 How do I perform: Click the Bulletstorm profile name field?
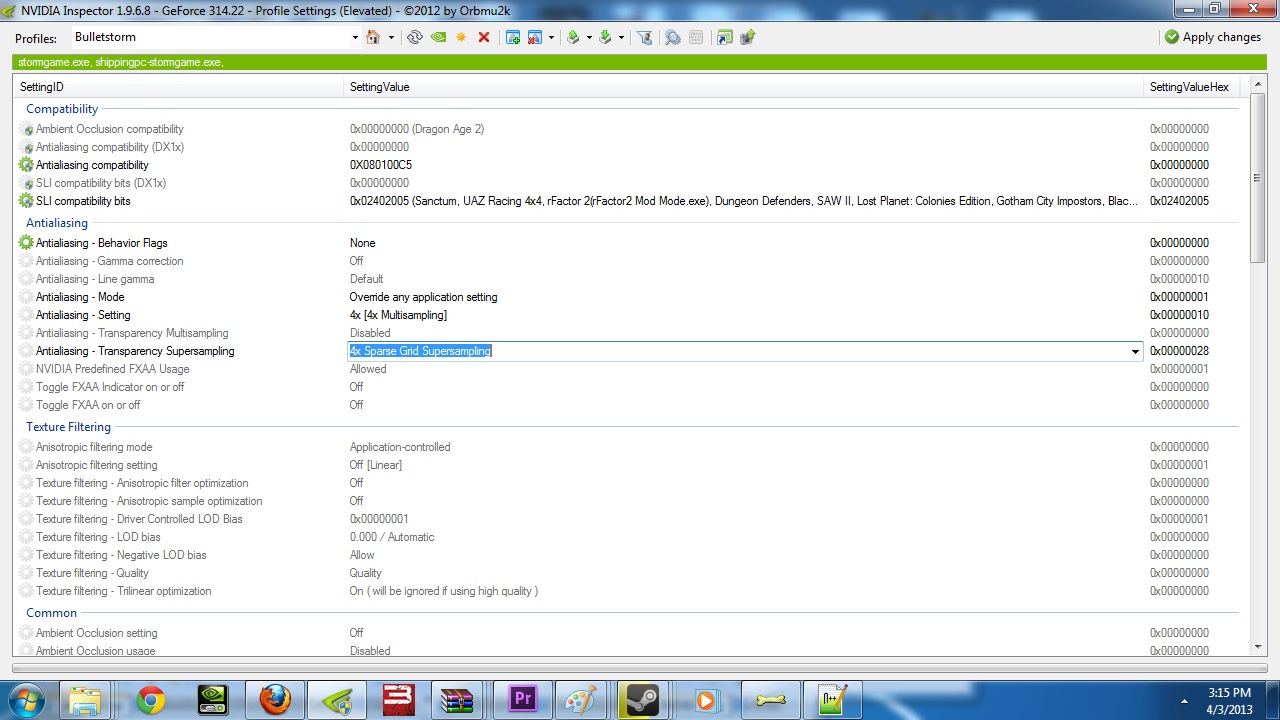211,38
